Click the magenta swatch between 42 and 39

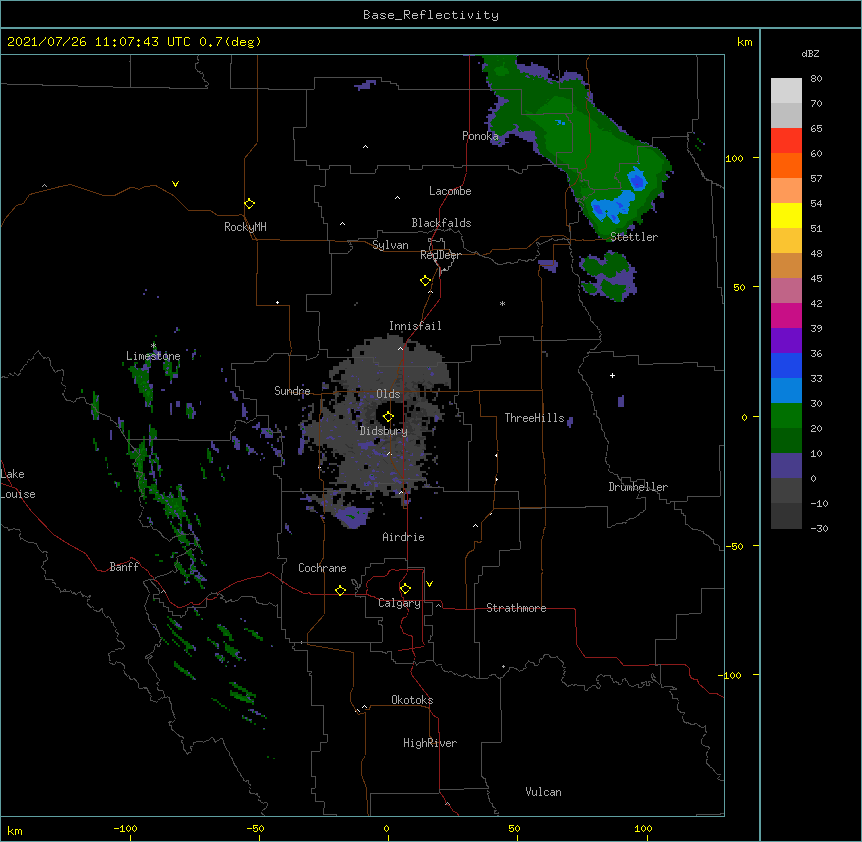786,315
